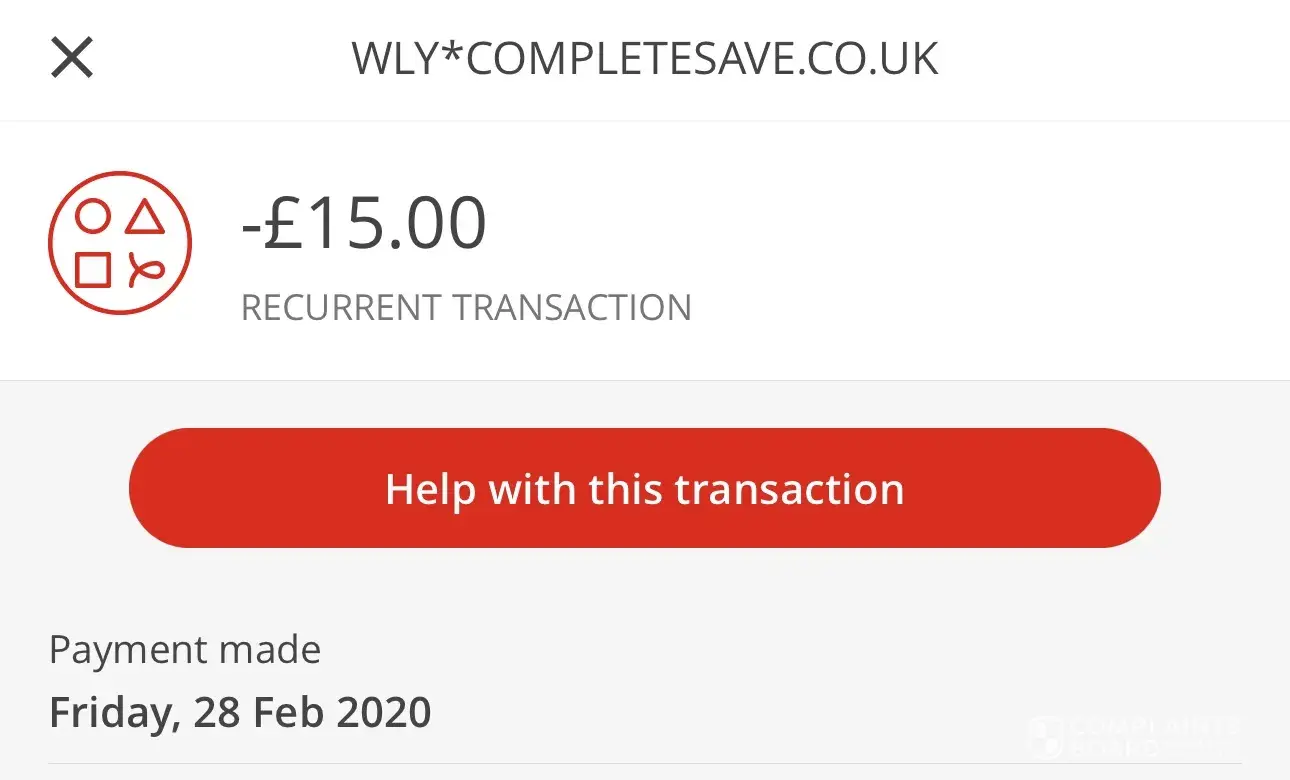1290x780 pixels.
Task: Tap the WLY*COMPLETESAVE.CO.UK merchant title
Action: (x=645, y=60)
